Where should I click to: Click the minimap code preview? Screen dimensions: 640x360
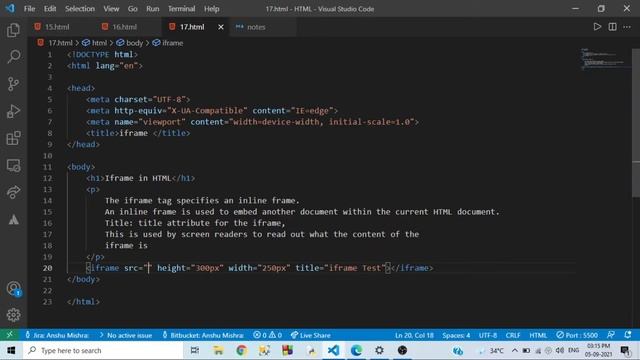(606, 59)
